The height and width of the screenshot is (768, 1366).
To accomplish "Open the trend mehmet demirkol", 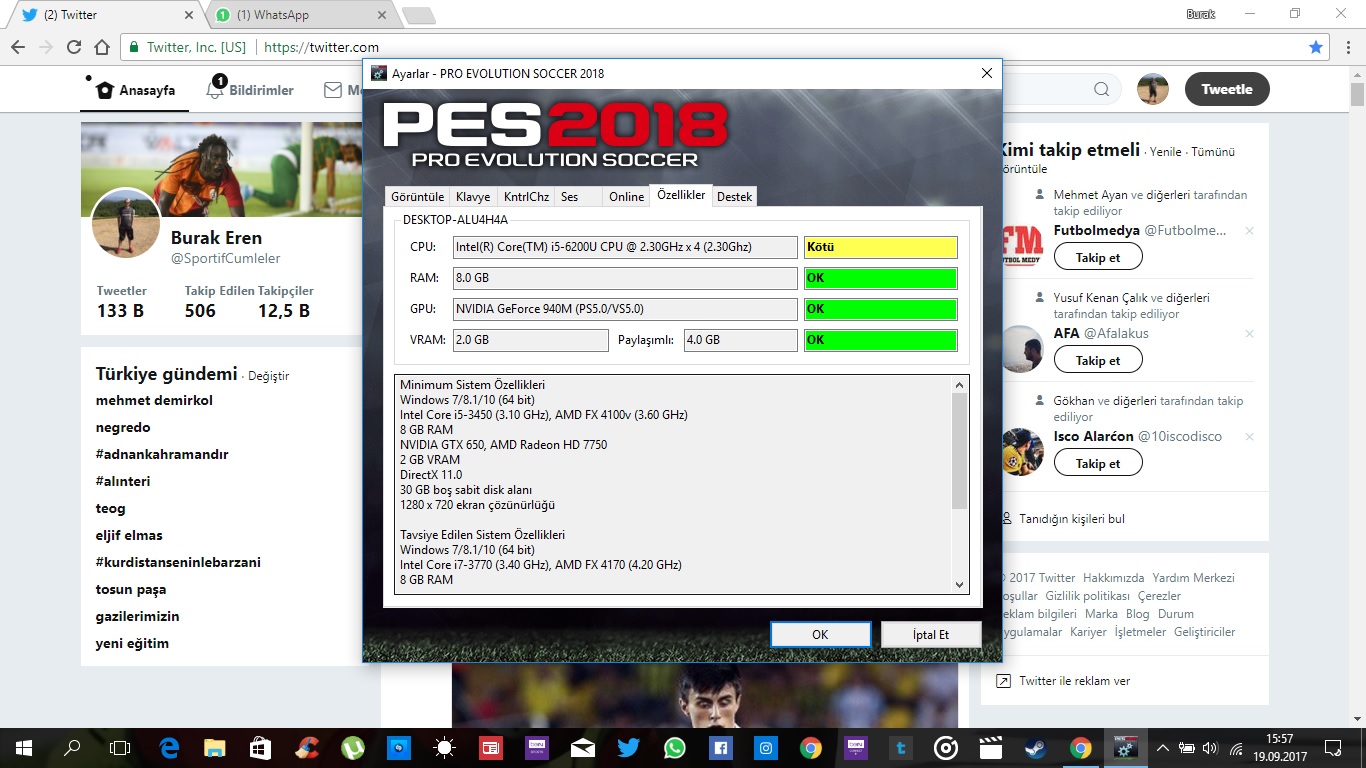I will click(x=154, y=400).
